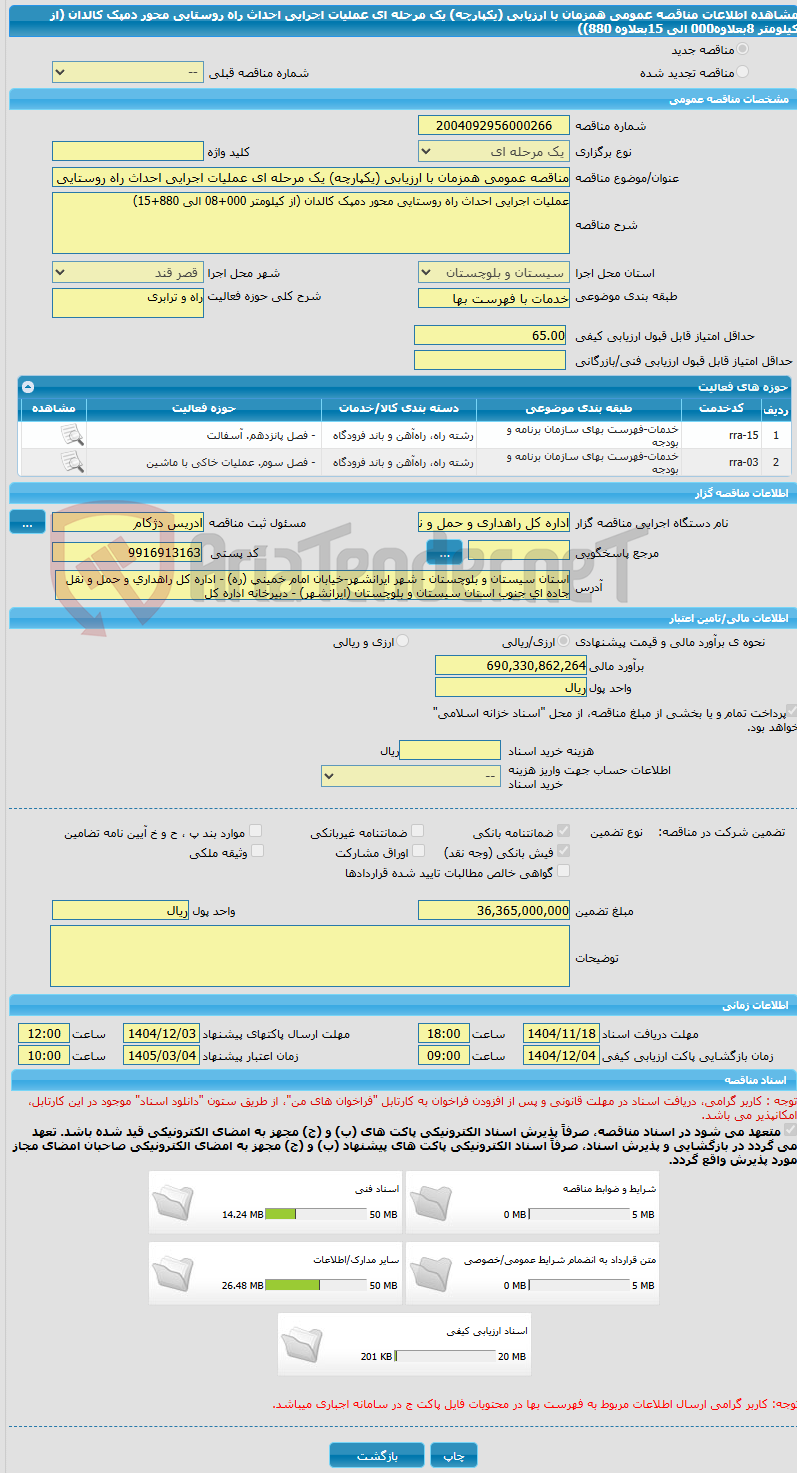
Task: Toggle the موارد بند پ، ج و خ checkbox
Action: (255, 832)
